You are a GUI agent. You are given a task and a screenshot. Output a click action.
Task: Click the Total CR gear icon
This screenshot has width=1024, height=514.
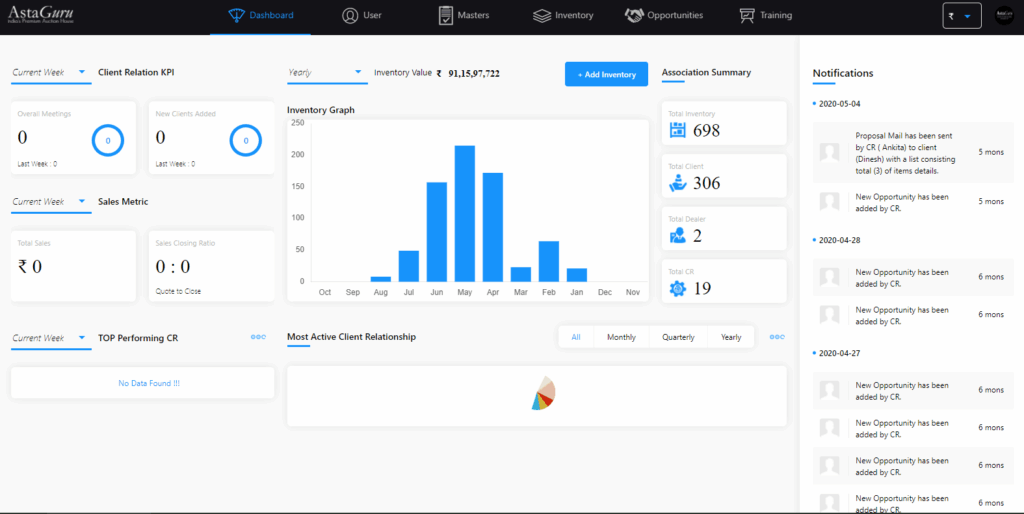click(678, 288)
